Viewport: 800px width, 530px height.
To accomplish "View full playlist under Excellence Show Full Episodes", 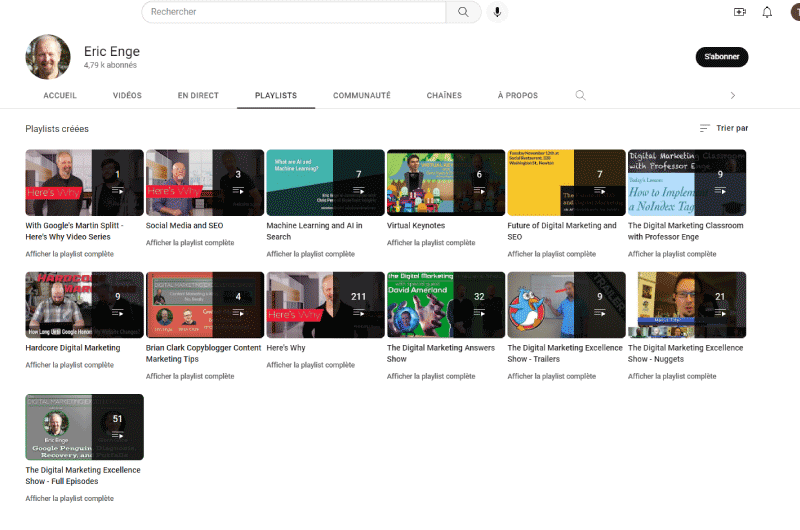I will [69, 498].
